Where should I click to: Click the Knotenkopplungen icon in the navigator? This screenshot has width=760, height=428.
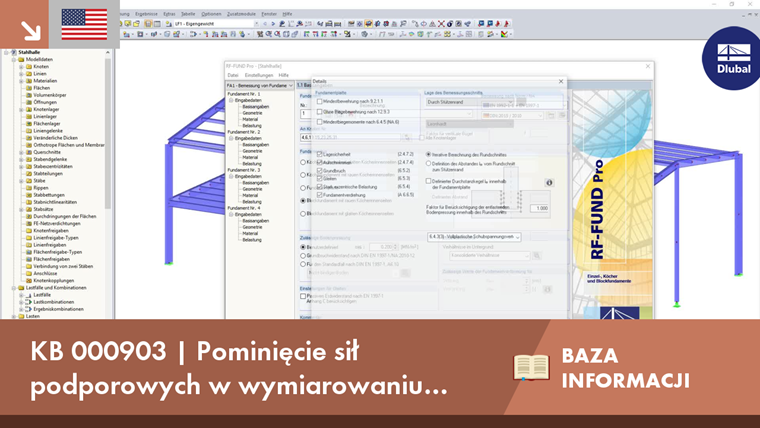(28, 281)
